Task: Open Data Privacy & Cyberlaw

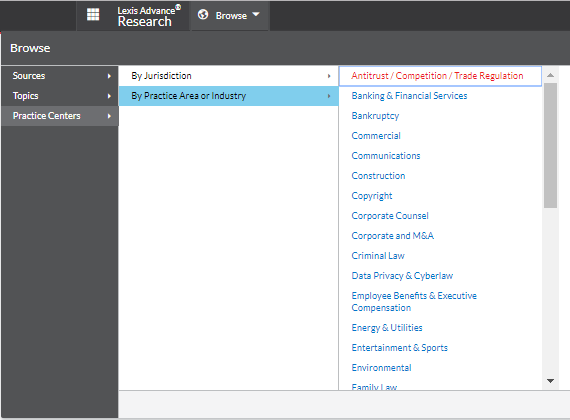Action: pyautogui.click(x=402, y=276)
